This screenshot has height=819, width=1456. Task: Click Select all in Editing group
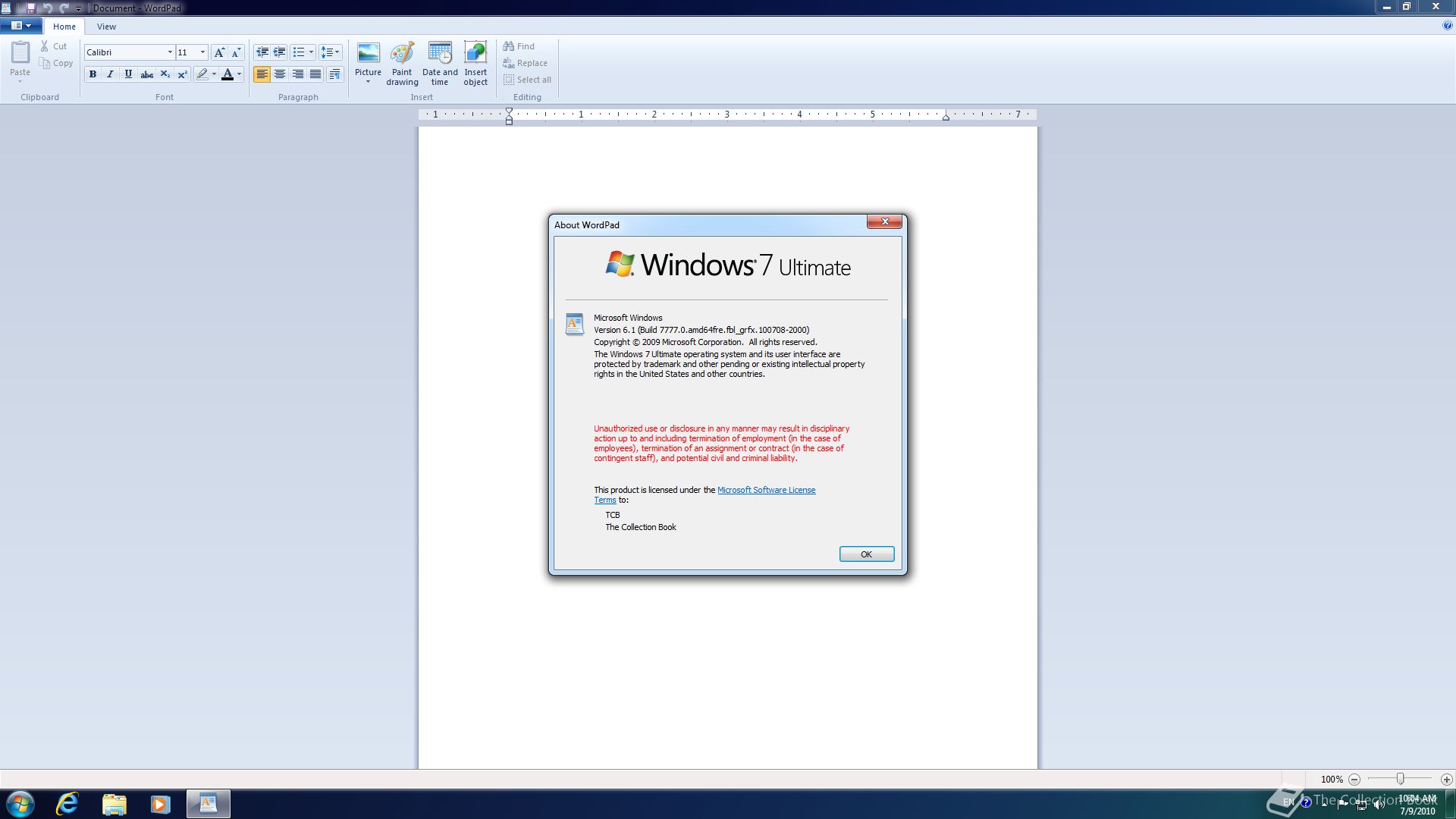coord(527,80)
